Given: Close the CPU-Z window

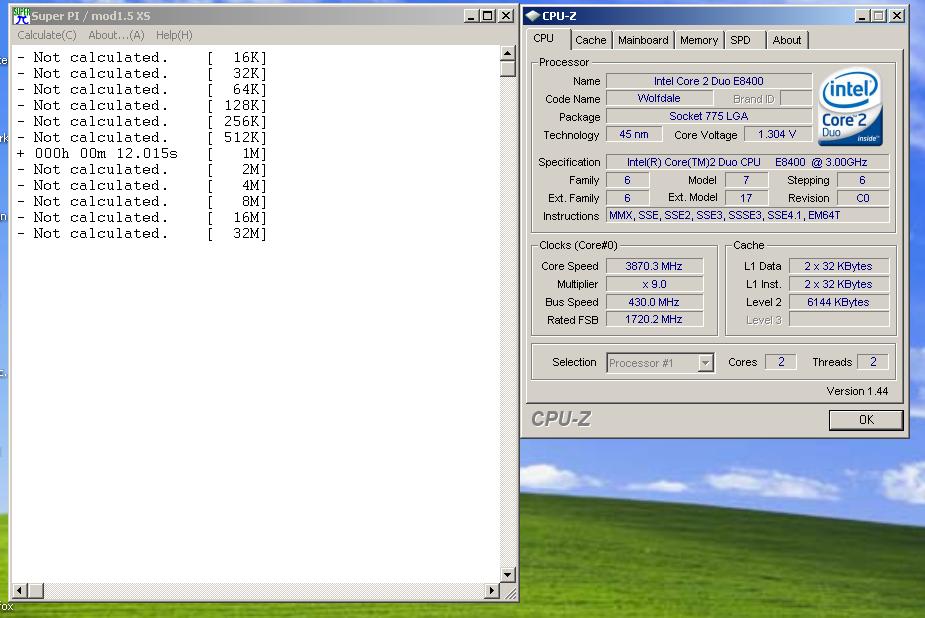Looking at the screenshot, I should click(897, 16).
